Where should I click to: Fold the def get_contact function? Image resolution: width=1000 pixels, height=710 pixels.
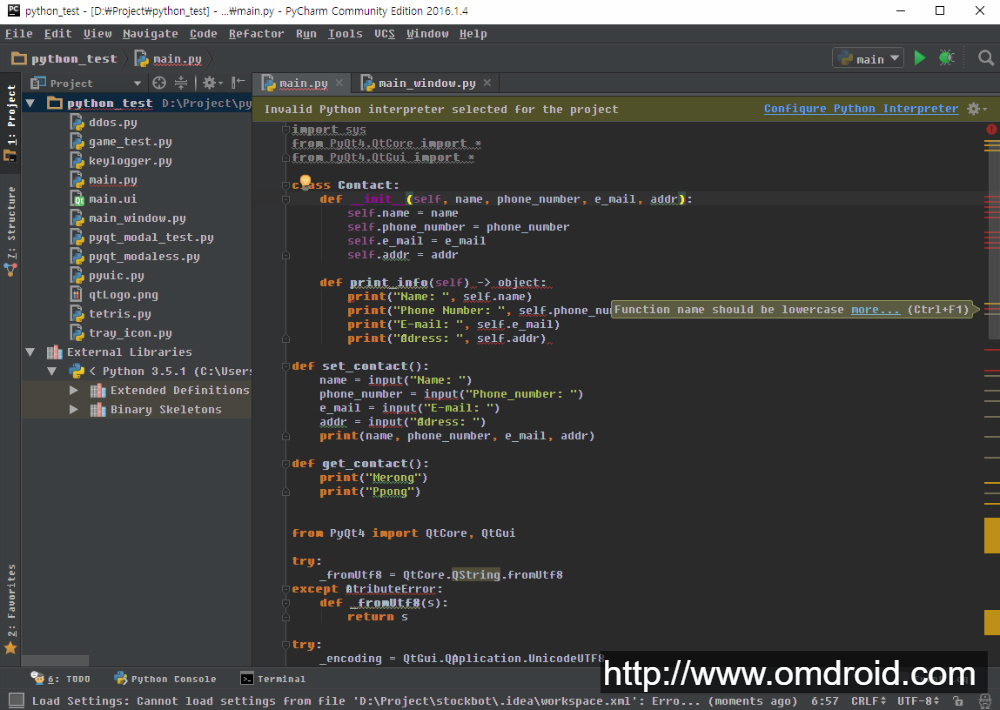coord(286,464)
